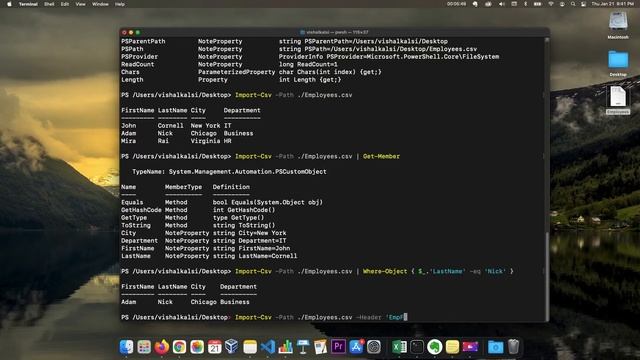Click the battery status icon
Screen dimensions: 640x360
click(x=538, y=4)
